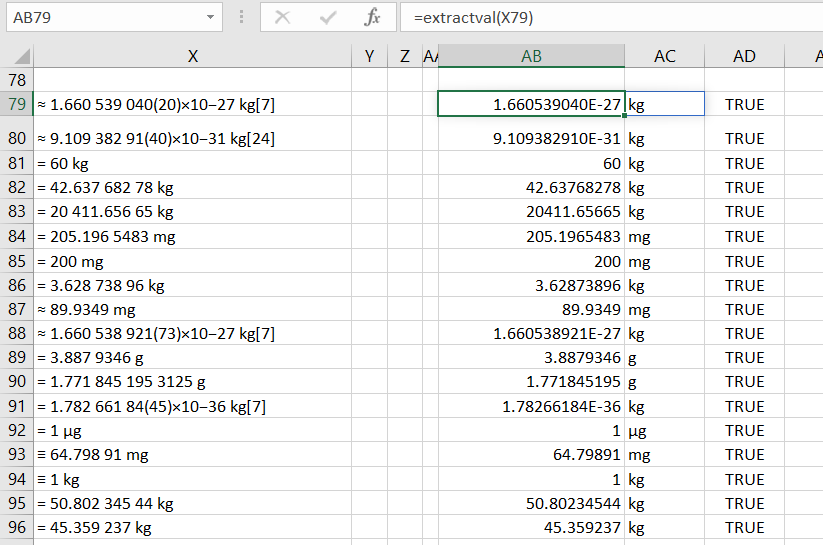Select column AC header
This screenshot has height=545, width=823.
click(664, 57)
